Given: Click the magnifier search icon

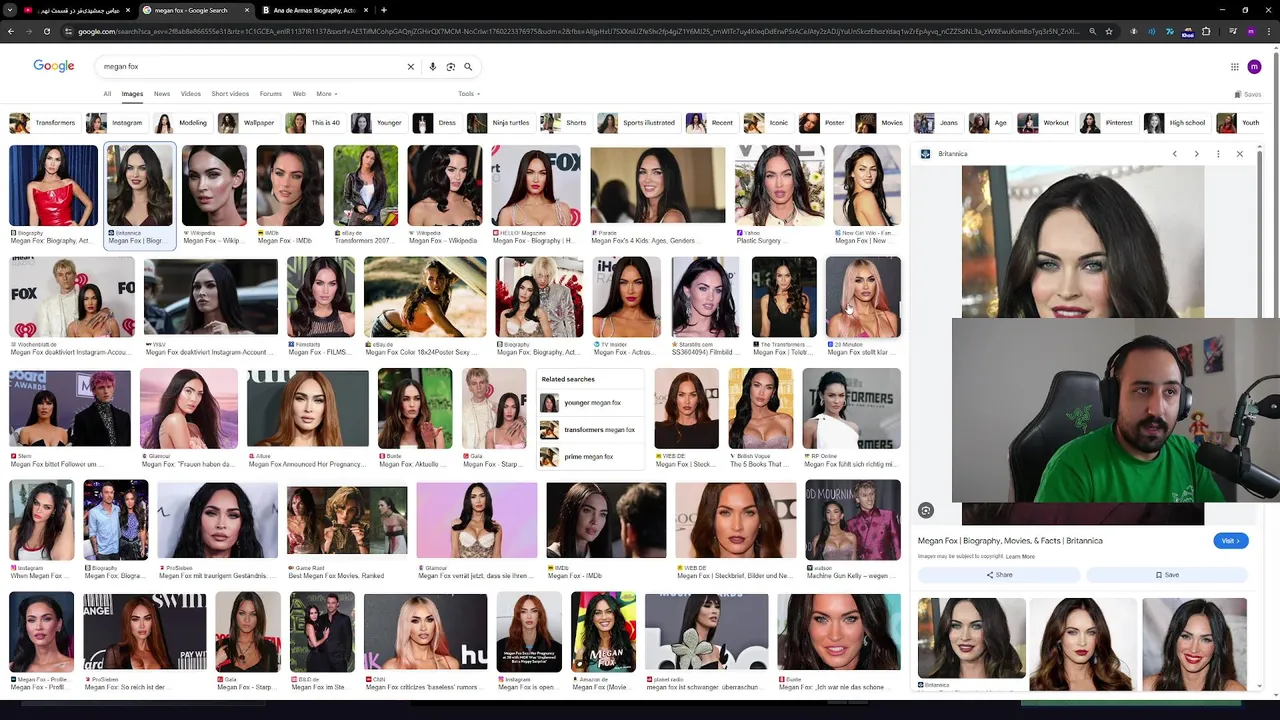Looking at the screenshot, I should point(468,66).
